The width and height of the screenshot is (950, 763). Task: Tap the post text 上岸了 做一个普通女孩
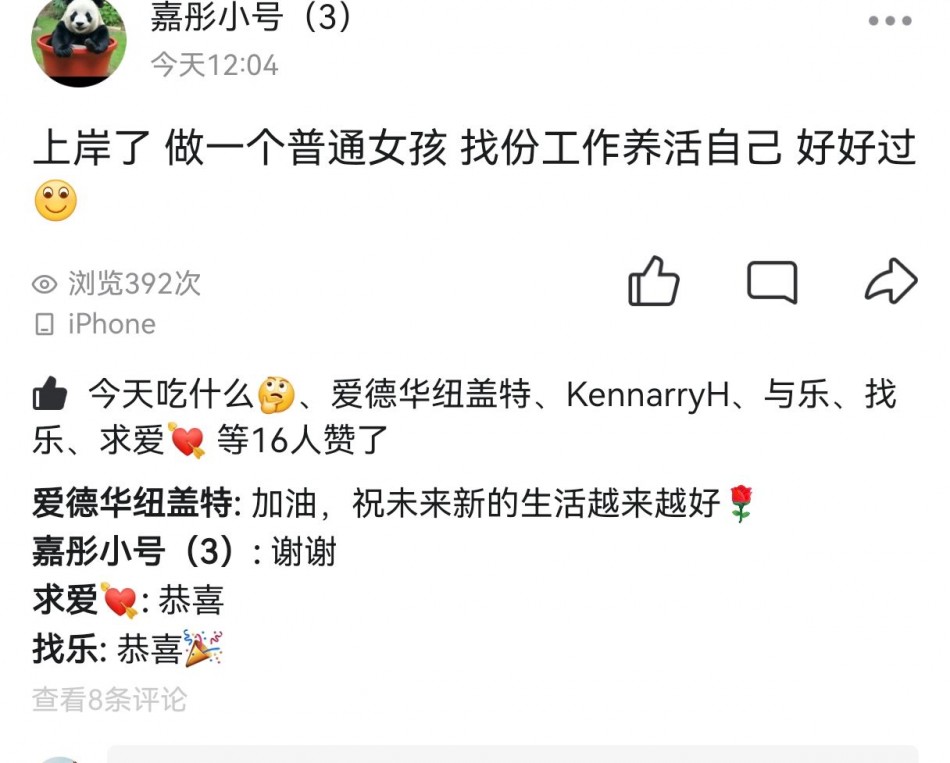click(240, 147)
